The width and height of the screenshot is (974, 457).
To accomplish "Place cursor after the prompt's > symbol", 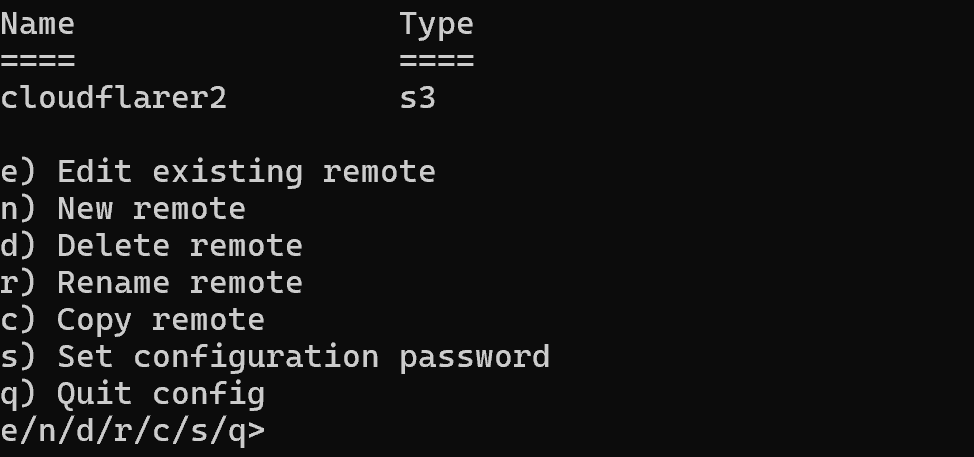I will point(270,431).
